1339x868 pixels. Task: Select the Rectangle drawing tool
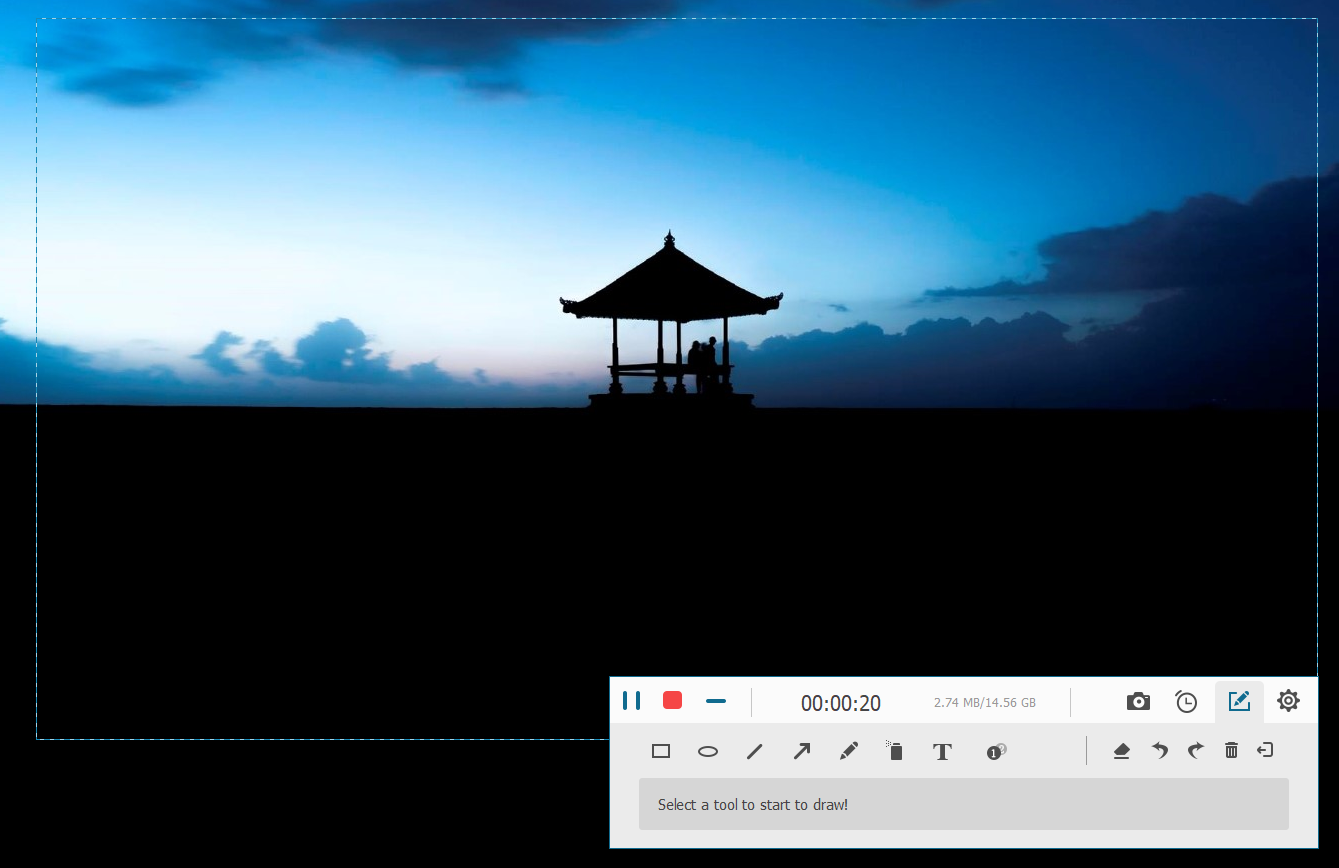point(661,751)
